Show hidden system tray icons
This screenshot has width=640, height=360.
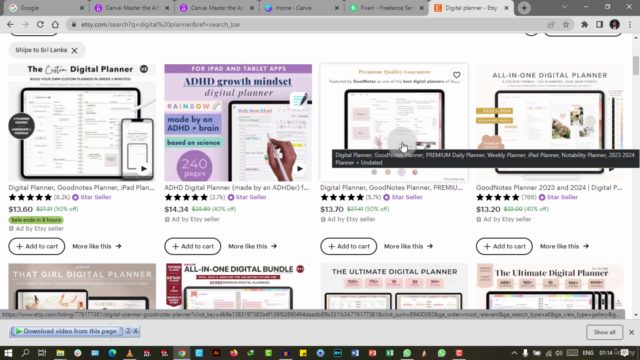pyautogui.click(x=514, y=353)
